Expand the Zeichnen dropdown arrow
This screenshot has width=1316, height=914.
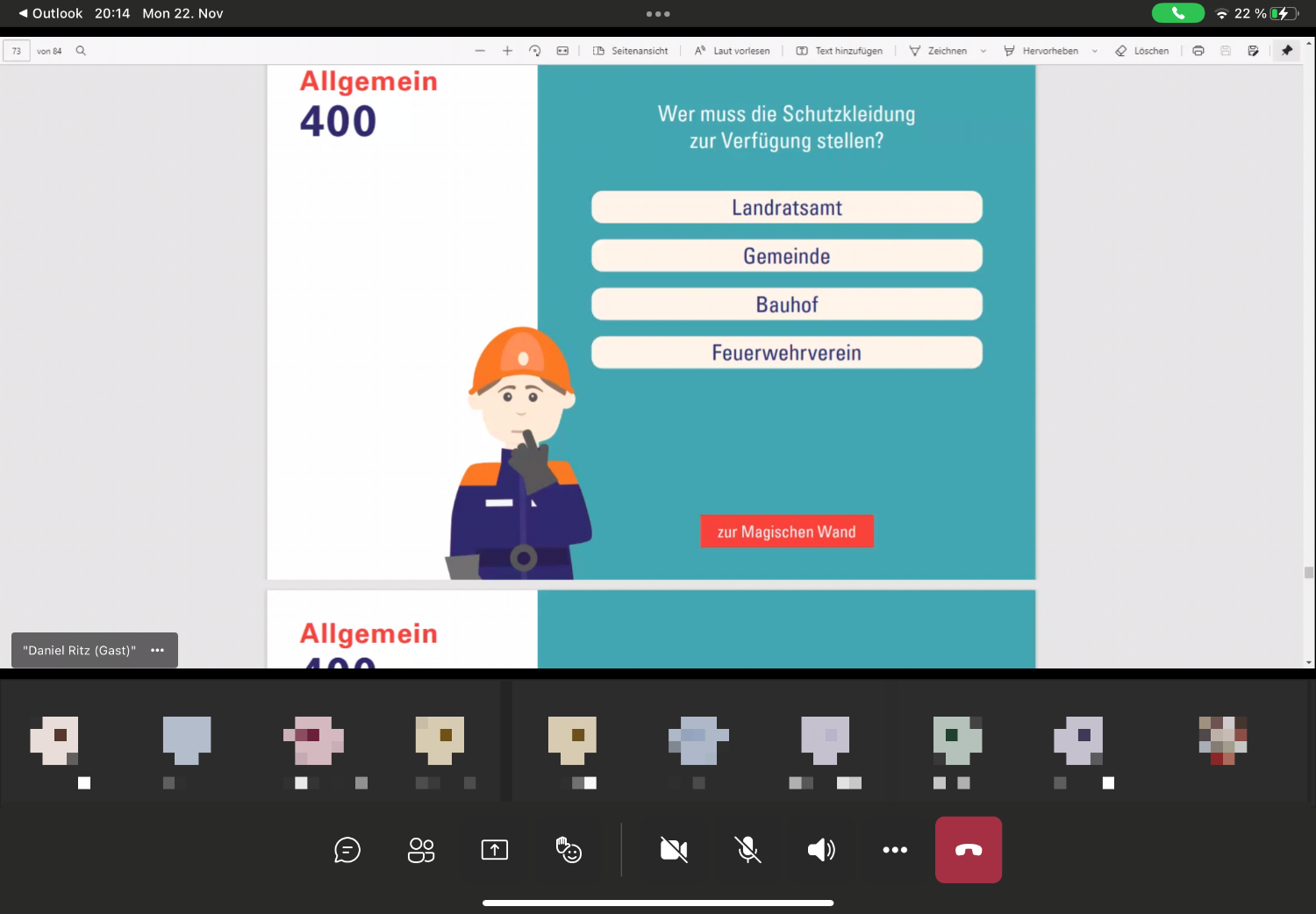tap(983, 51)
